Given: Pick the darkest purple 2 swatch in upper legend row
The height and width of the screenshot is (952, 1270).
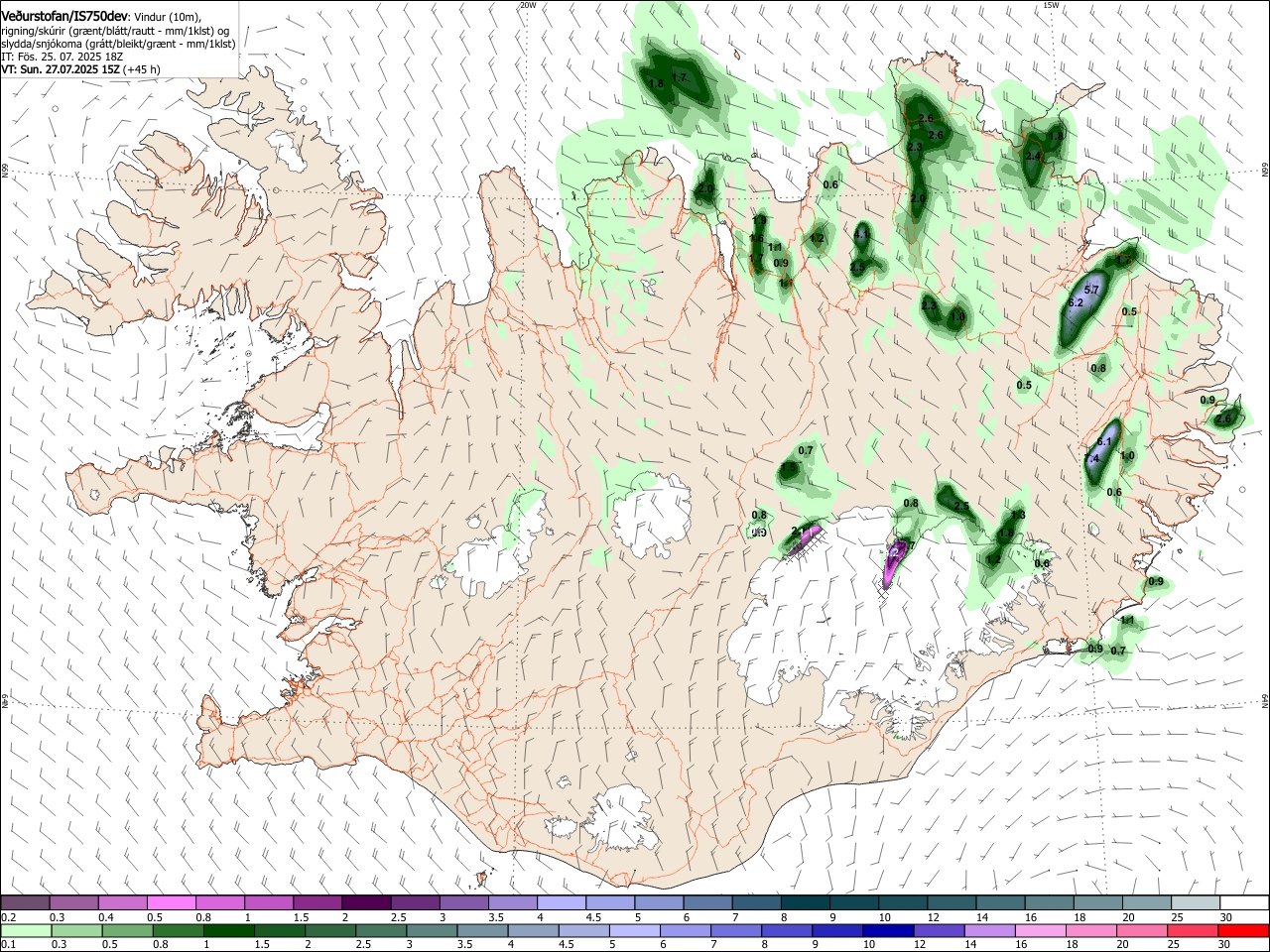Looking at the screenshot, I should tap(365, 902).
